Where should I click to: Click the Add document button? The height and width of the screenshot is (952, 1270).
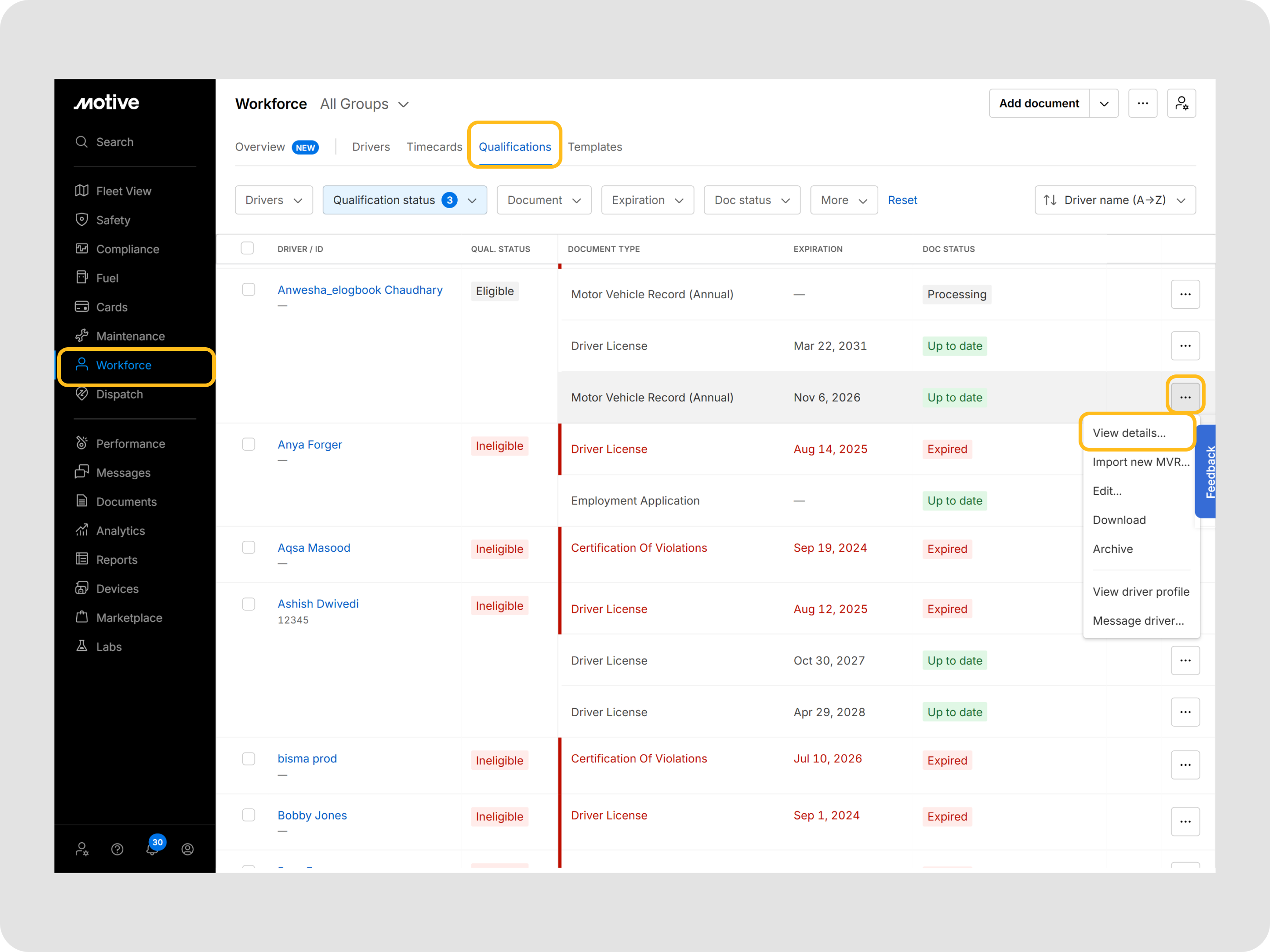[x=1039, y=103]
